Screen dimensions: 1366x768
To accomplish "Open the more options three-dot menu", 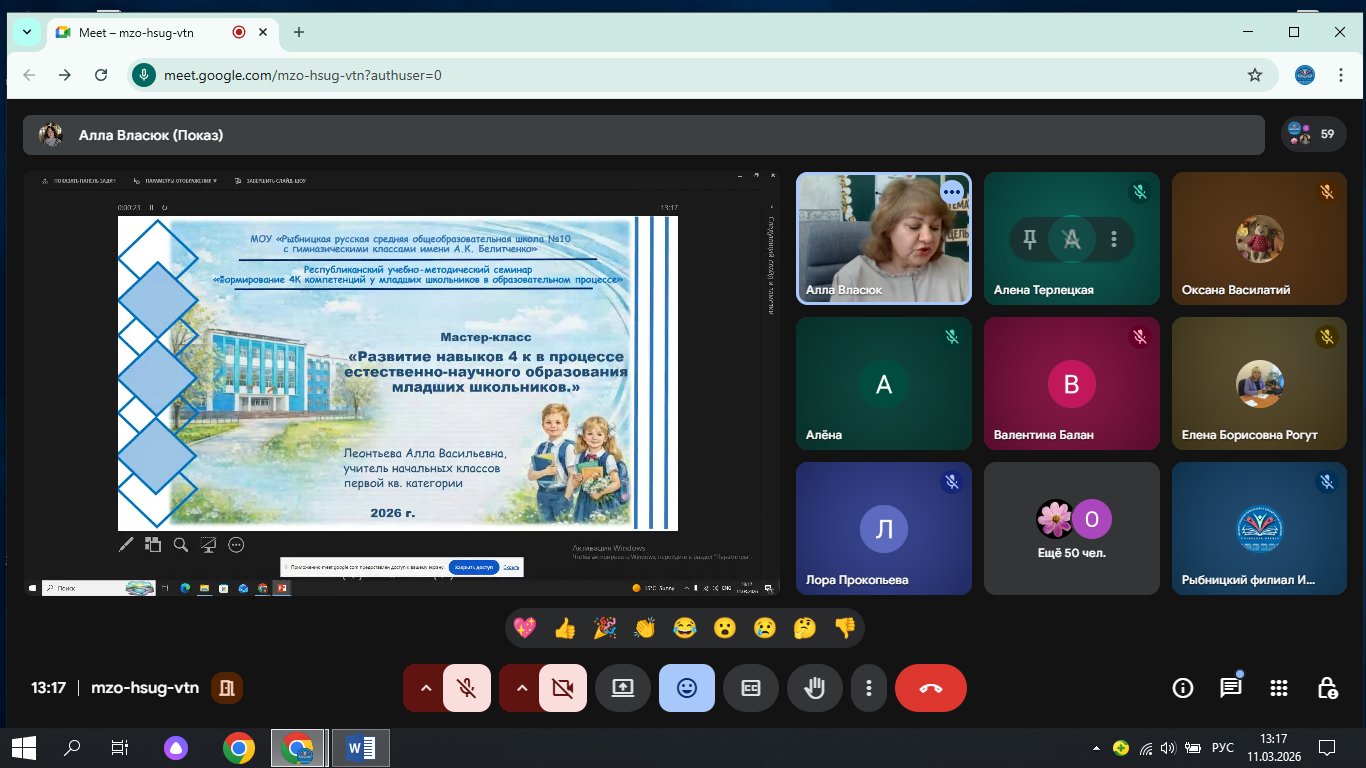I will click(x=869, y=688).
